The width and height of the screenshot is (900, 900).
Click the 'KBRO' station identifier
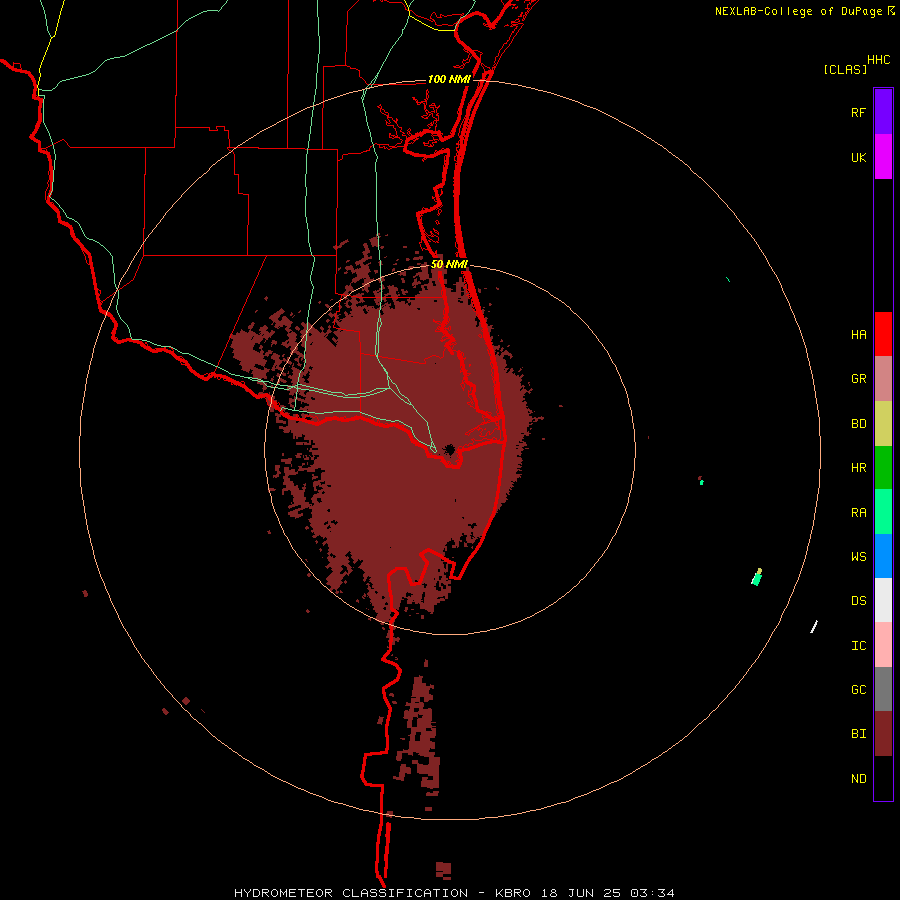click(513, 893)
